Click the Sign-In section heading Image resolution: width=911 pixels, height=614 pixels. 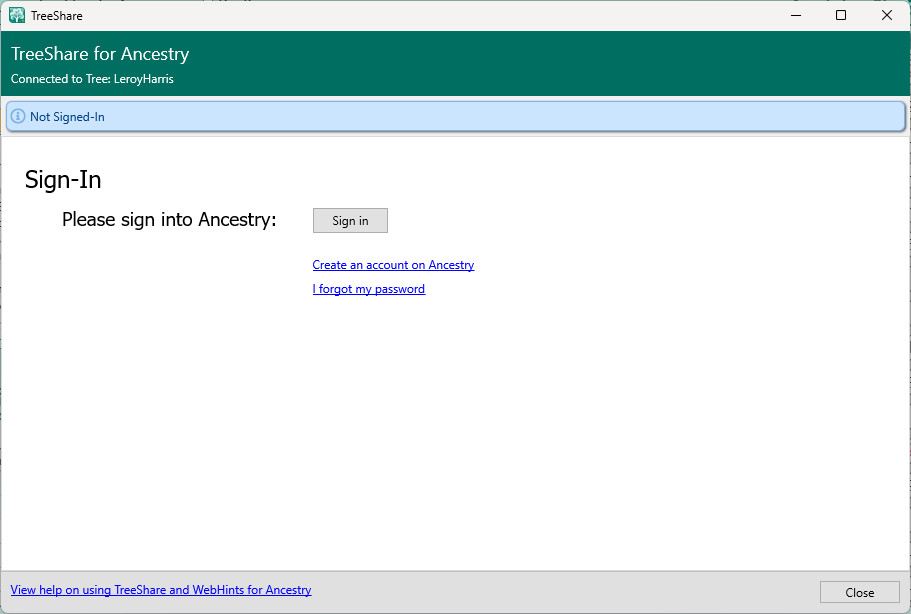click(63, 180)
